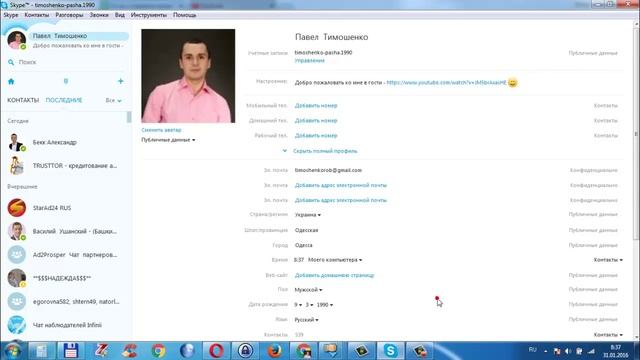
Task: Open the red Z icon in taskbar
Action: (x=100, y=351)
